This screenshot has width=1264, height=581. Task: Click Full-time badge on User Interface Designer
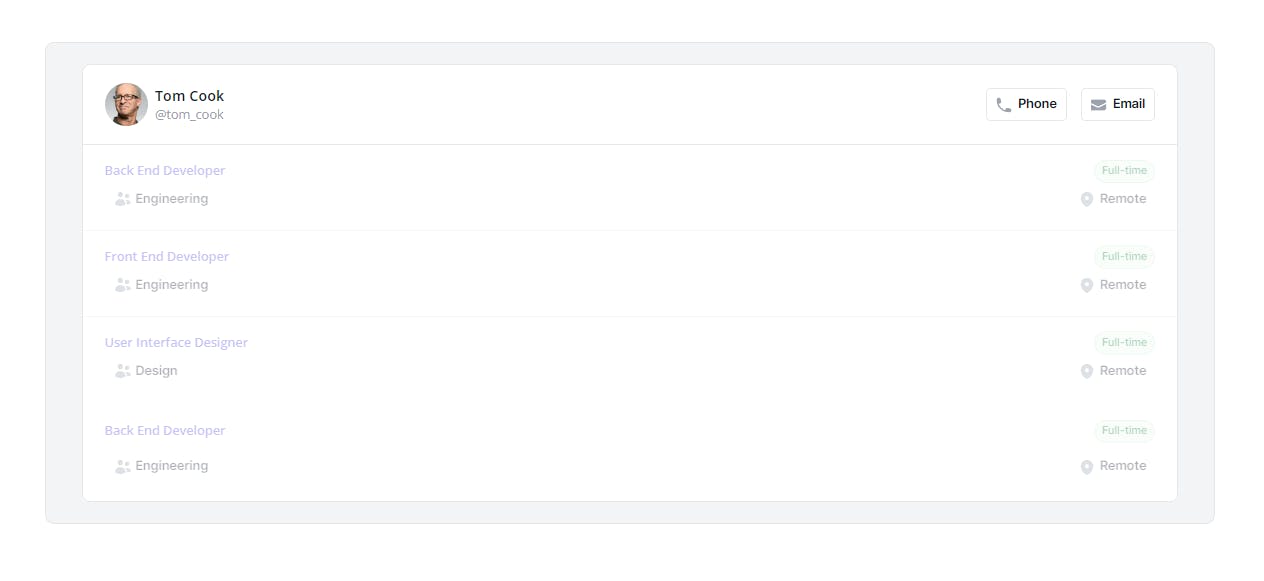click(x=1124, y=343)
